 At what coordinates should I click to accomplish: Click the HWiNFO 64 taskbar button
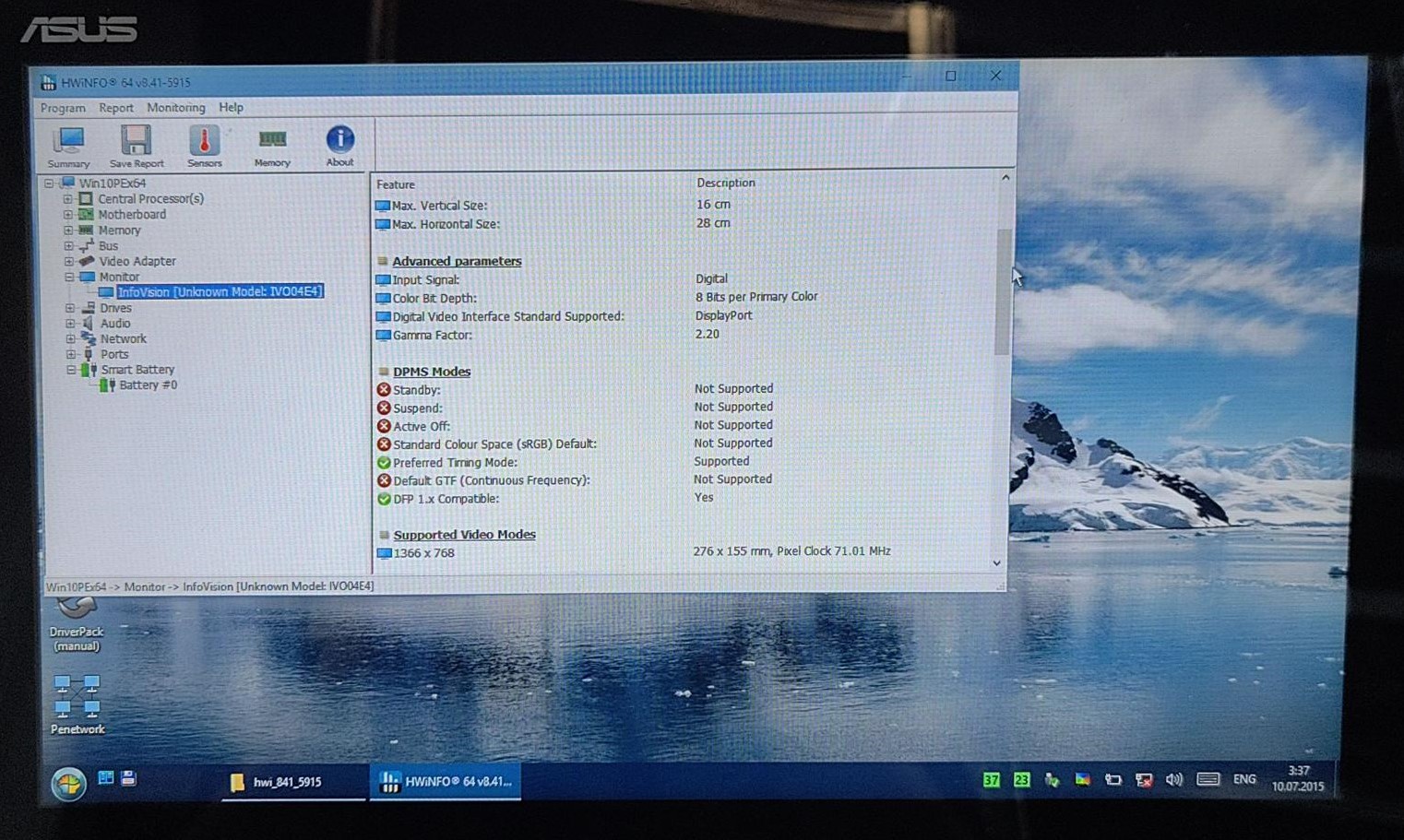point(446,782)
